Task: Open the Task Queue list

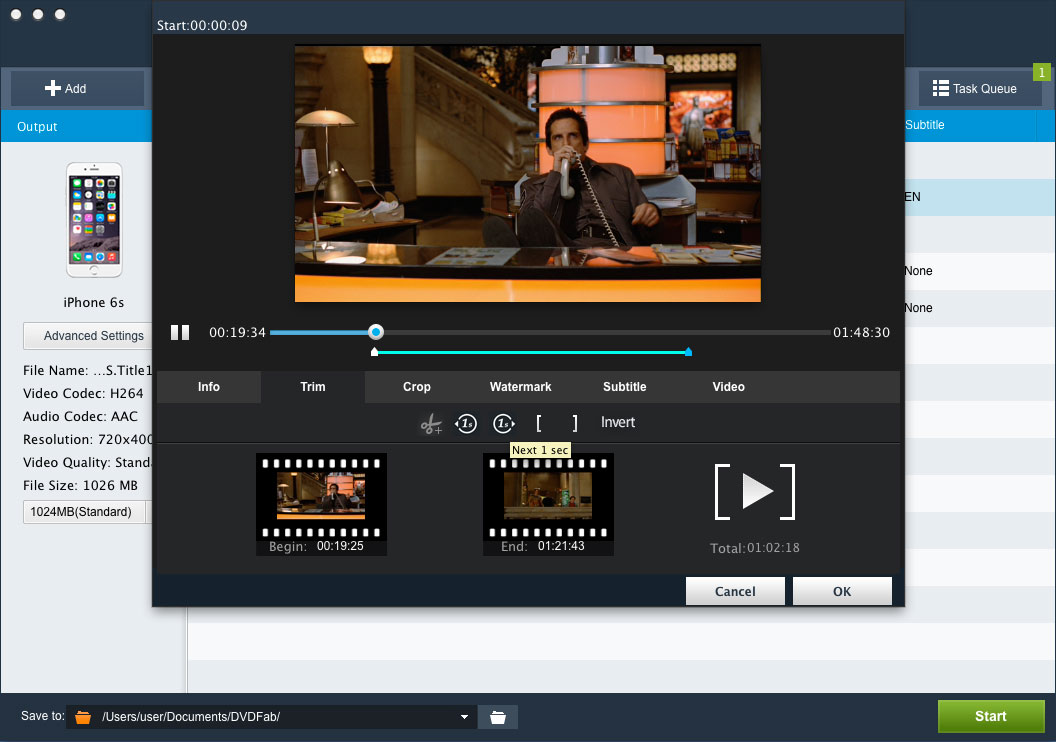Action: (980, 88)
